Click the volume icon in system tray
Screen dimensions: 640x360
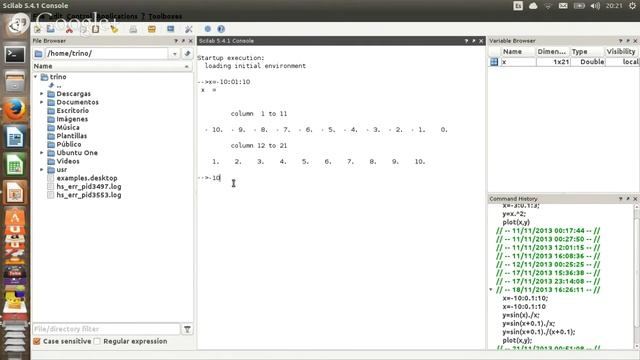(596, 6)
